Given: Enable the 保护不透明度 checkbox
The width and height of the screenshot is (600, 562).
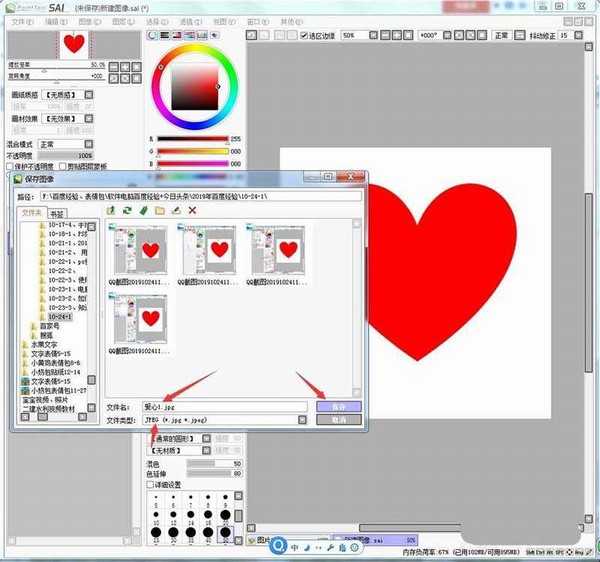Looking at the screenshot, I should point(8,165).
